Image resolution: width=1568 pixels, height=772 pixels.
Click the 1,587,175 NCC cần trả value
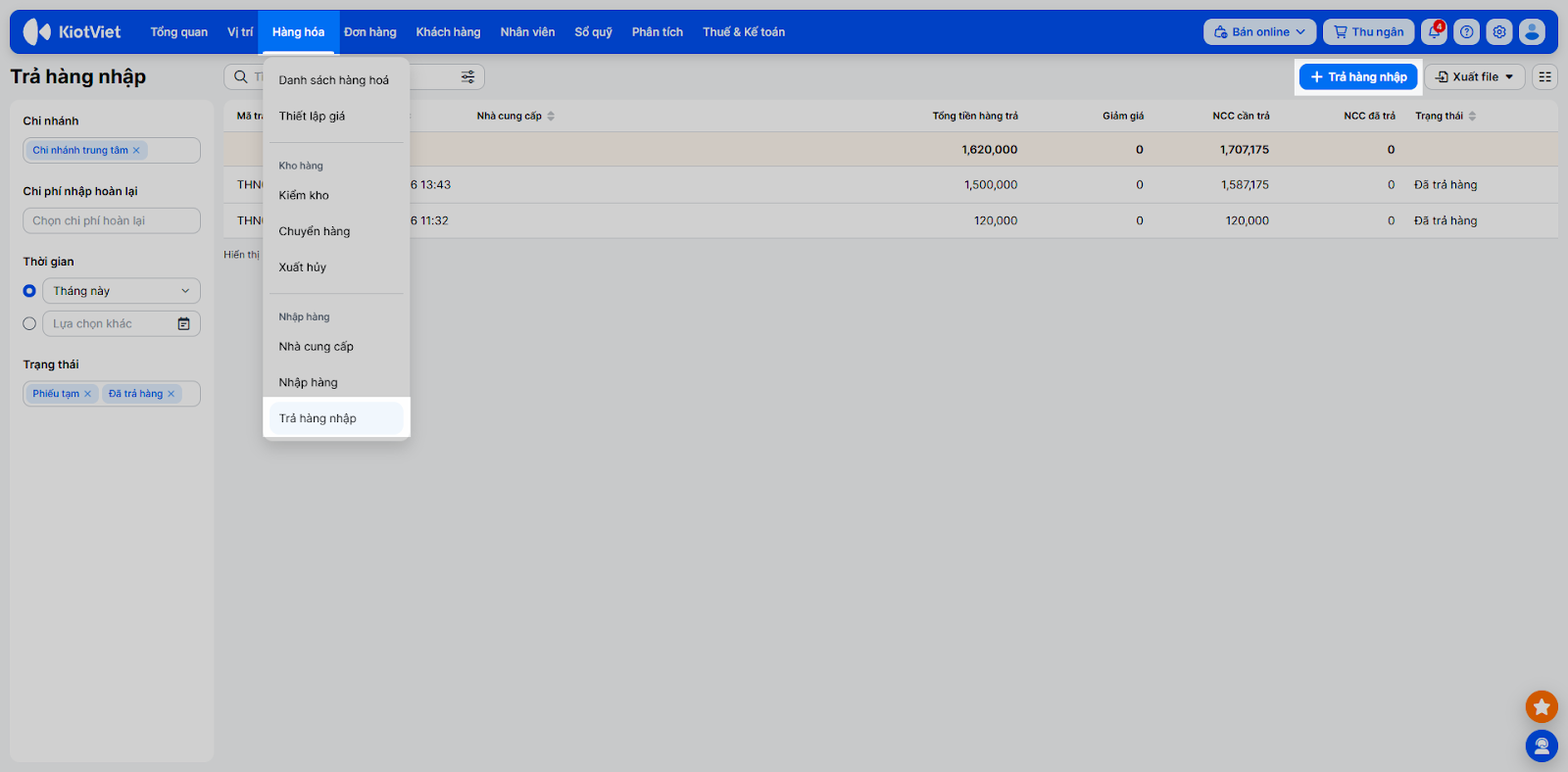click(x=1245, y=185)
